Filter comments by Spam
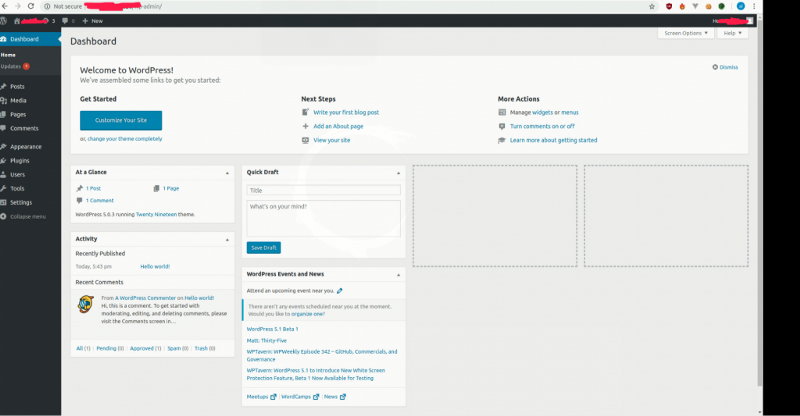800x416 pixels. pyautogui.click(x=178, y=349)
